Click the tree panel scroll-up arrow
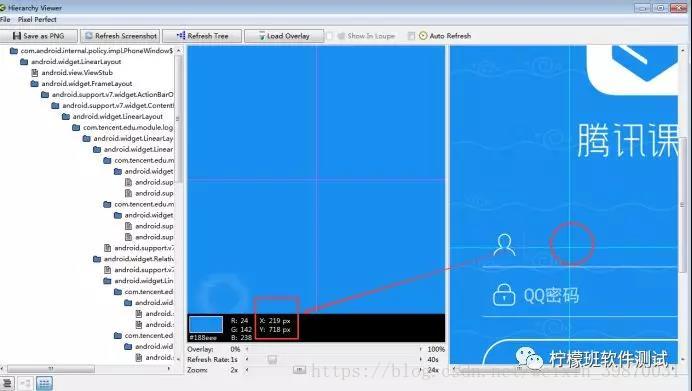Viewport: 692px width, 391px height. [x=178, y=50]
